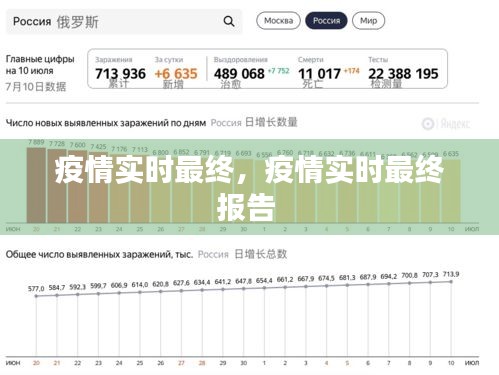
Task: Click the magnifying glass search icon
Action: pos(229,21)
